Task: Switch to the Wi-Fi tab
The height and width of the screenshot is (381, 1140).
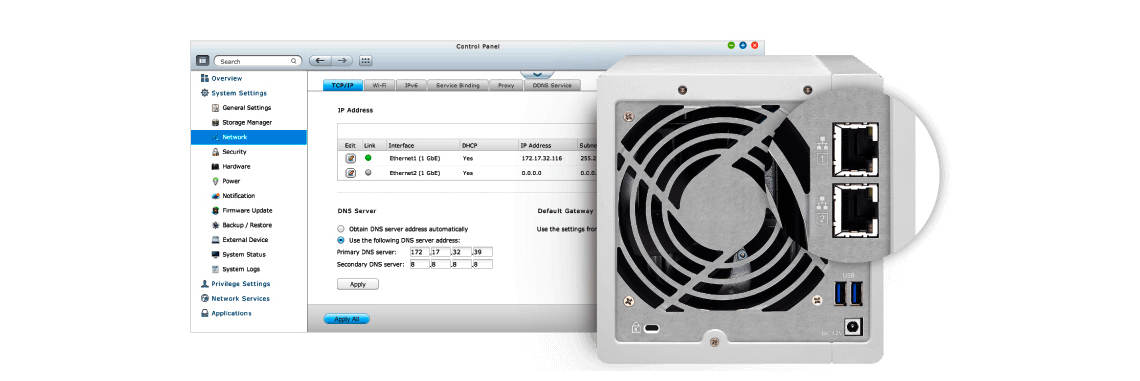Action: click(x=380, y=85)
